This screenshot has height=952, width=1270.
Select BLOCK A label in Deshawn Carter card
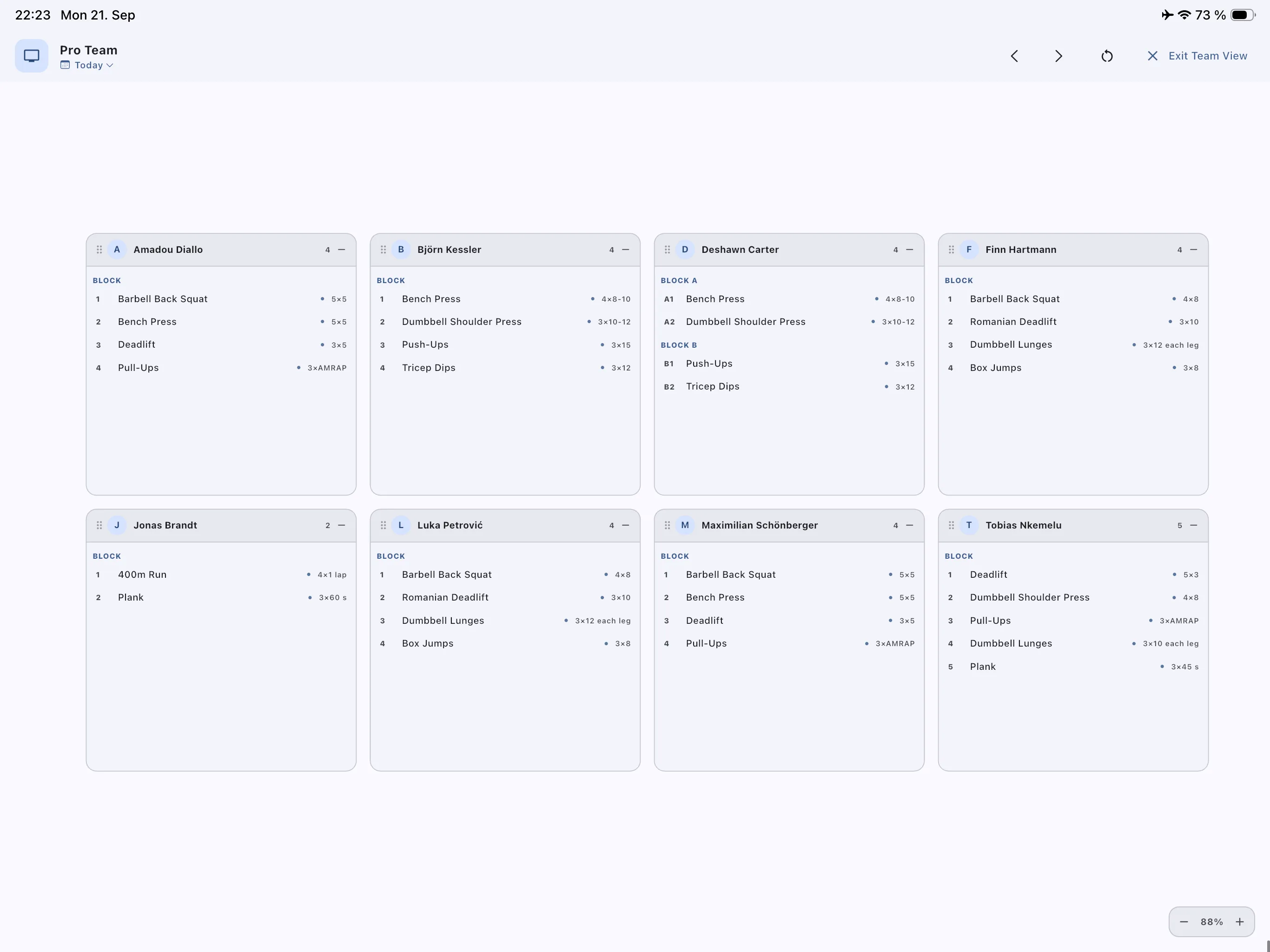coord(679,281)
